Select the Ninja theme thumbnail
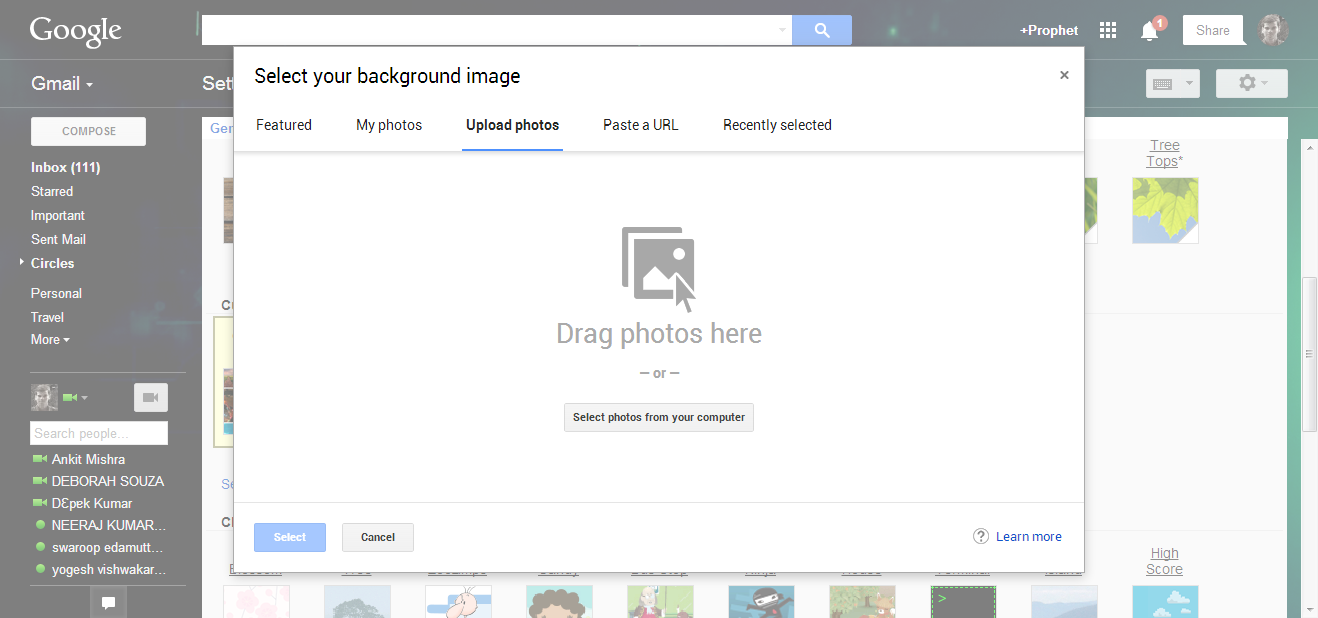The height and width of the screenshot is (618, 1318). pyautogui.click(x=762, y=601)
